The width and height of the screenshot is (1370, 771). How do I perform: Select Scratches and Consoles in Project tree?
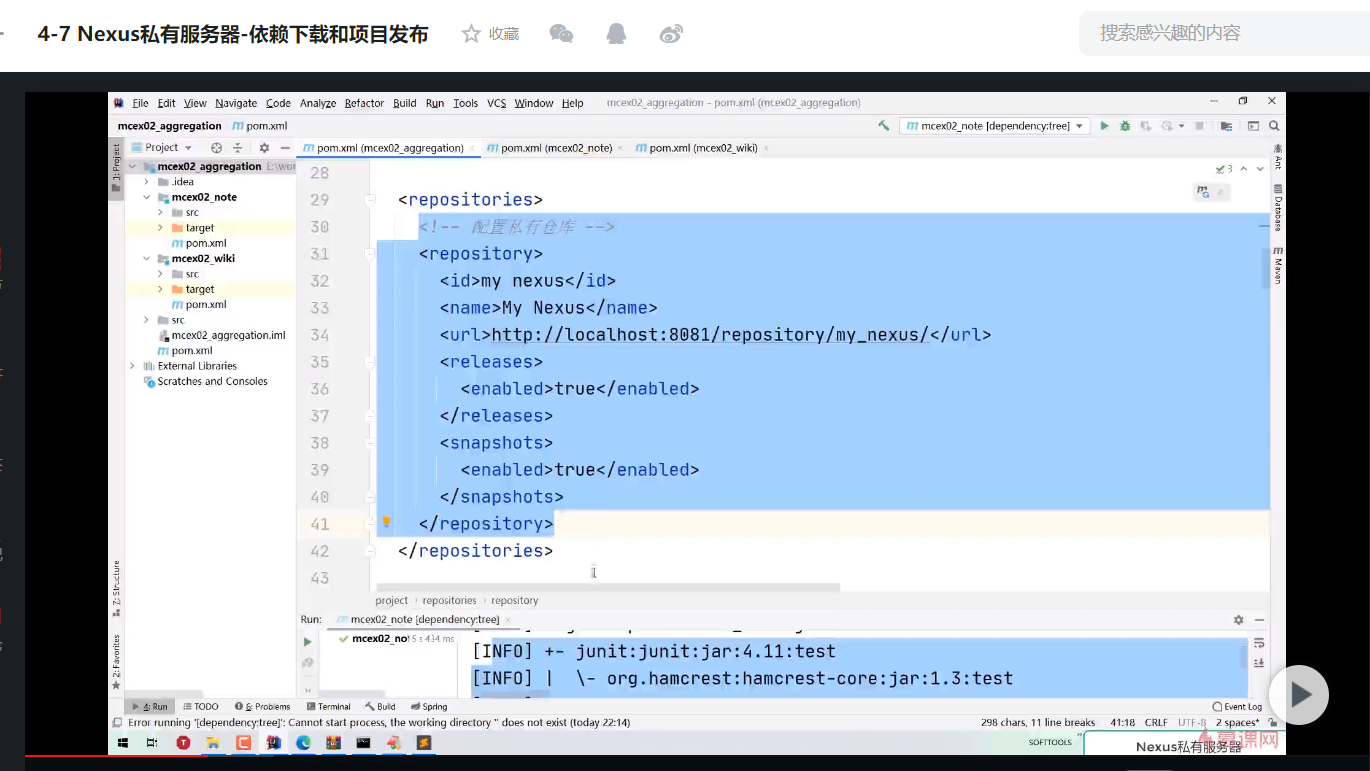point(206,381)
